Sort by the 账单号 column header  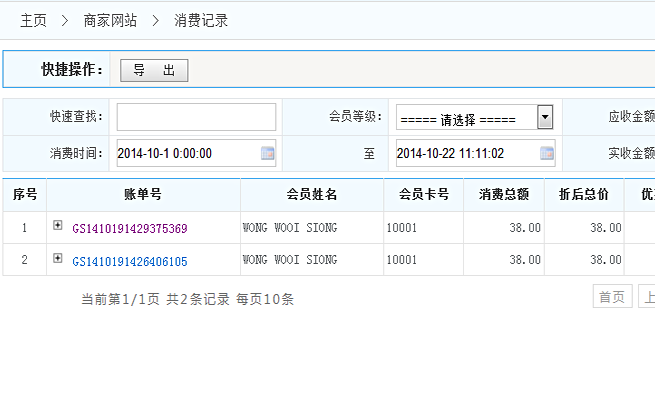pyautogui.click(x=143, y=194)
